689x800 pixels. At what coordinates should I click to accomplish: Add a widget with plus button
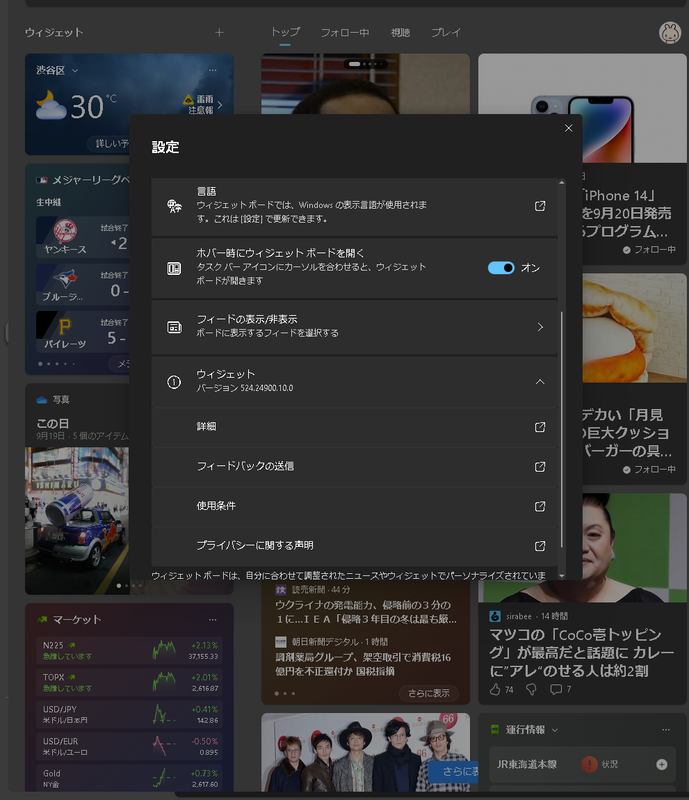click(219, 33)
